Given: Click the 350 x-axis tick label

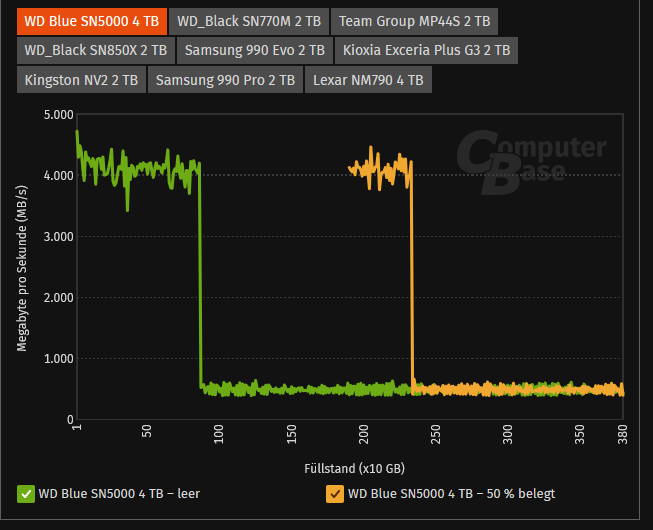Looking at the screenshot, I should [x=580, y=434].
